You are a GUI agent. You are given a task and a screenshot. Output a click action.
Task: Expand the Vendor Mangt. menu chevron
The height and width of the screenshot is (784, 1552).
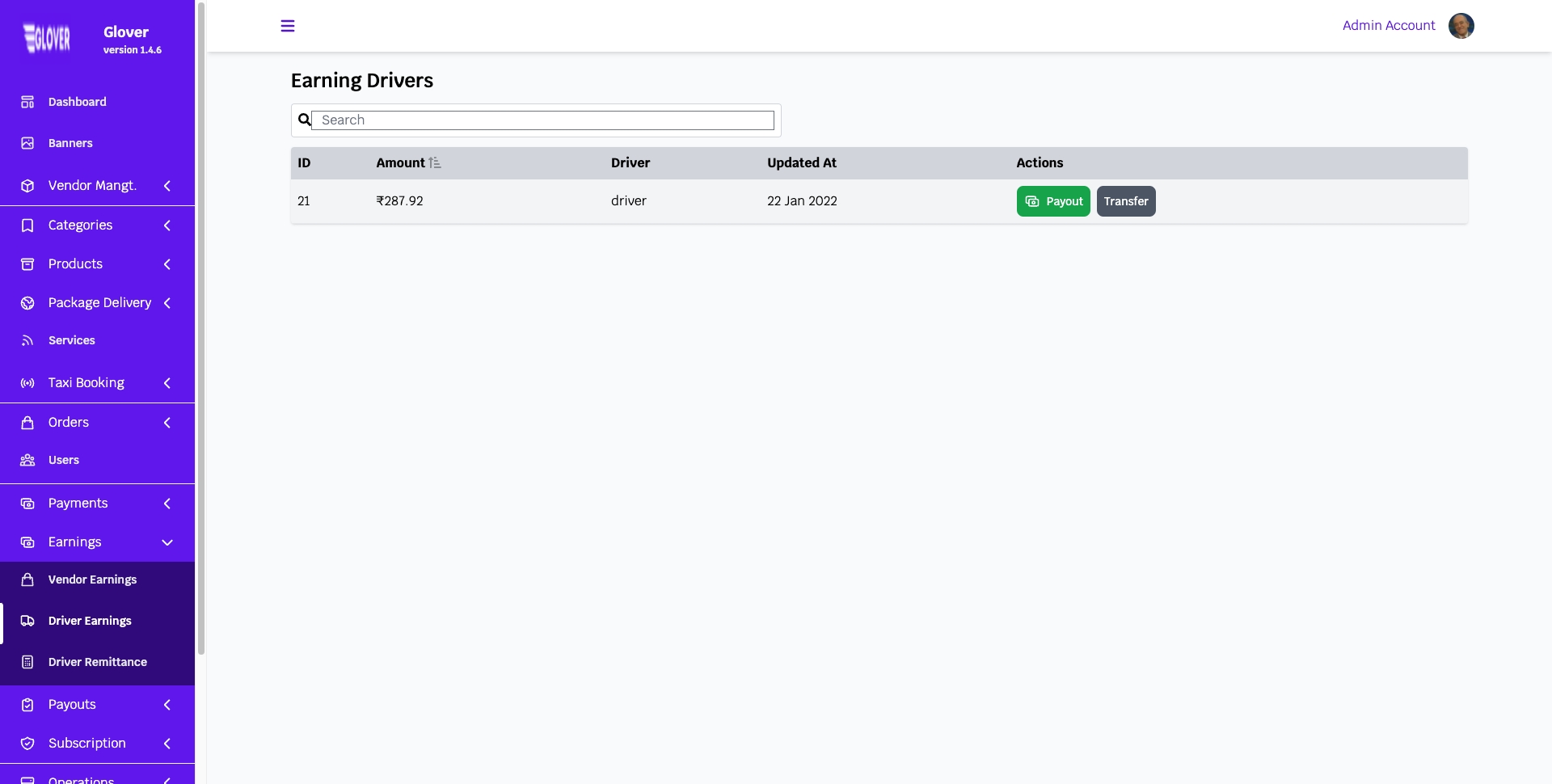(167, 186)
